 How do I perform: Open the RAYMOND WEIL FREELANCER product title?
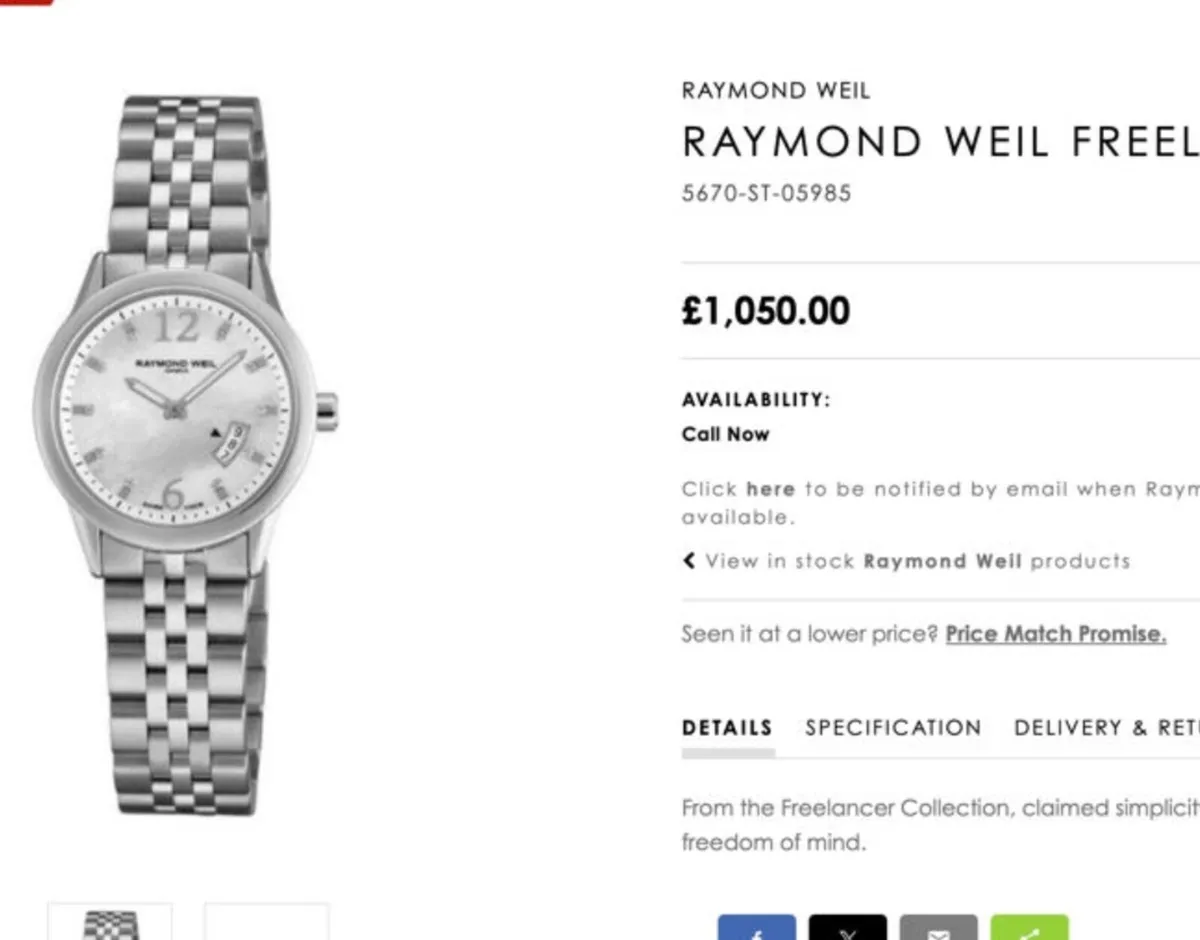click(938, 140)
